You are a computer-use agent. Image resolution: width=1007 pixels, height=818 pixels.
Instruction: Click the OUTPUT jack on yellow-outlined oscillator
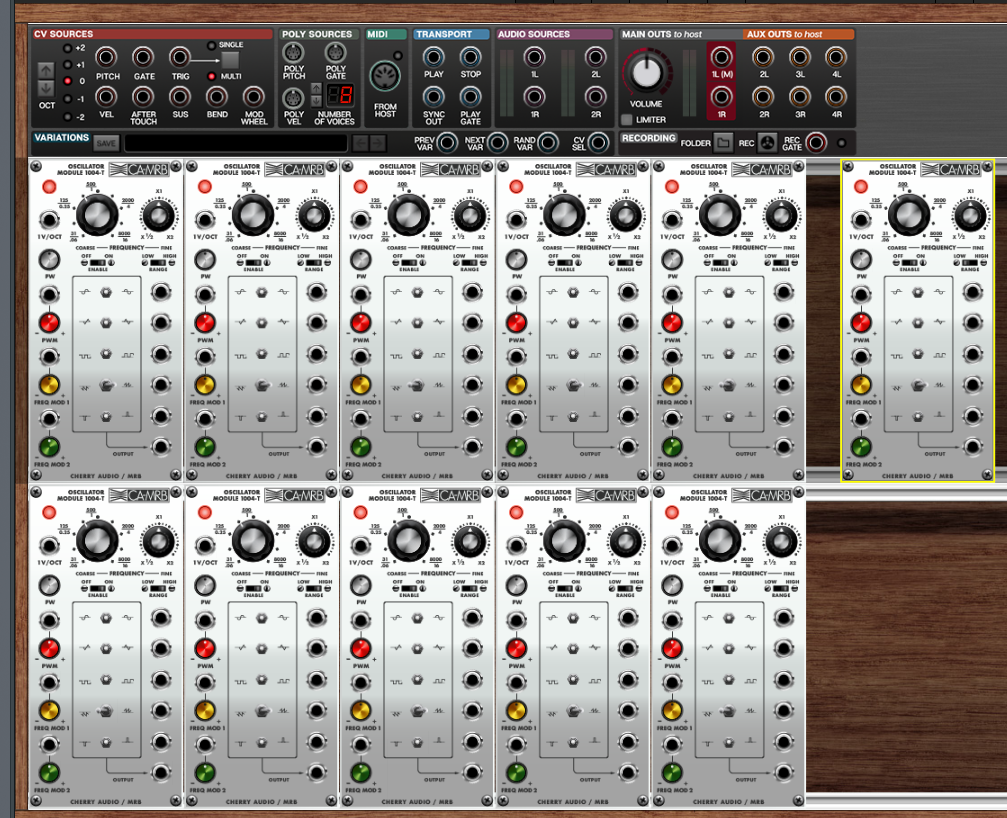[x=974, y=447]
